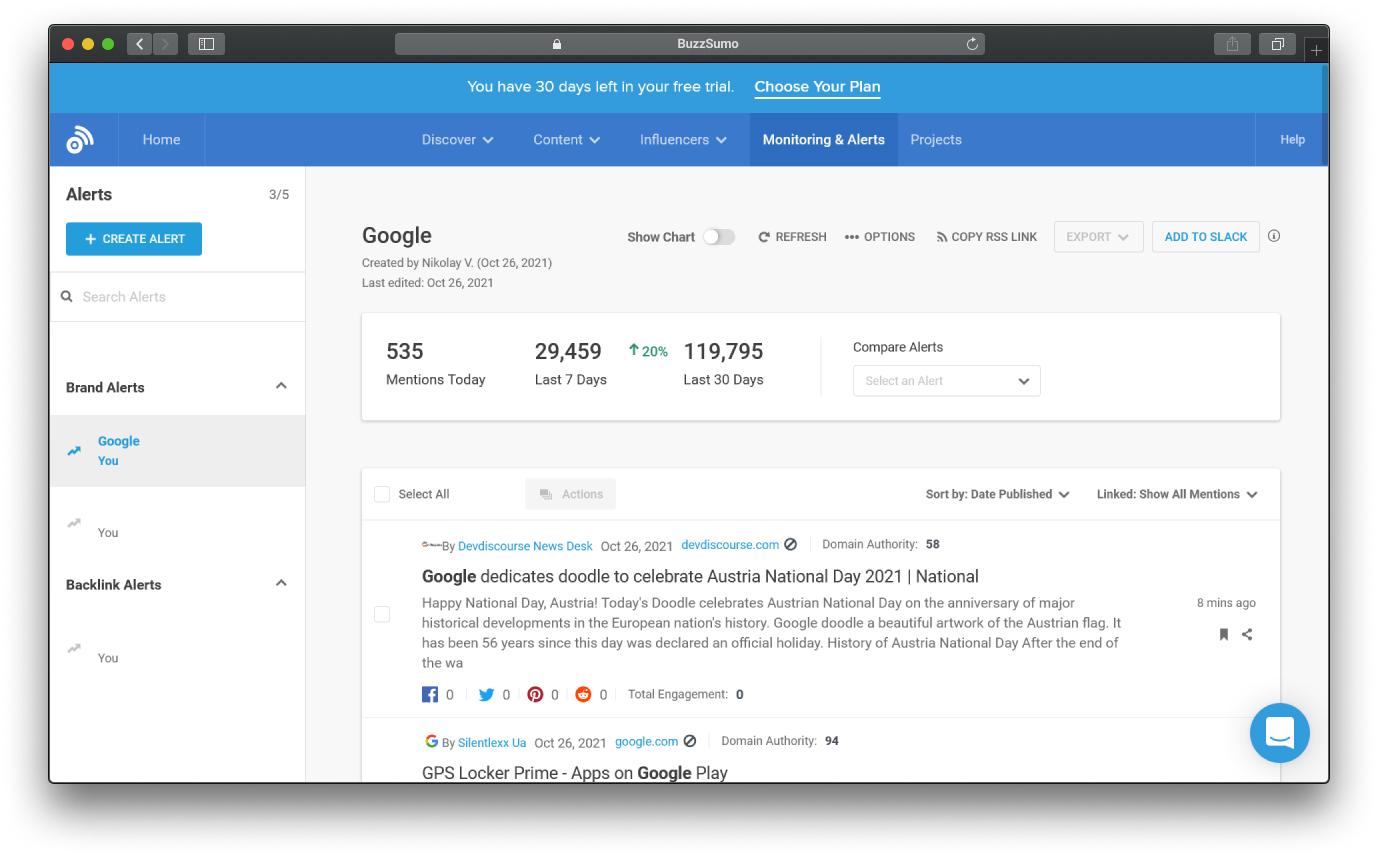Open the Influencers dropdown menu

(x=683, y=140)
